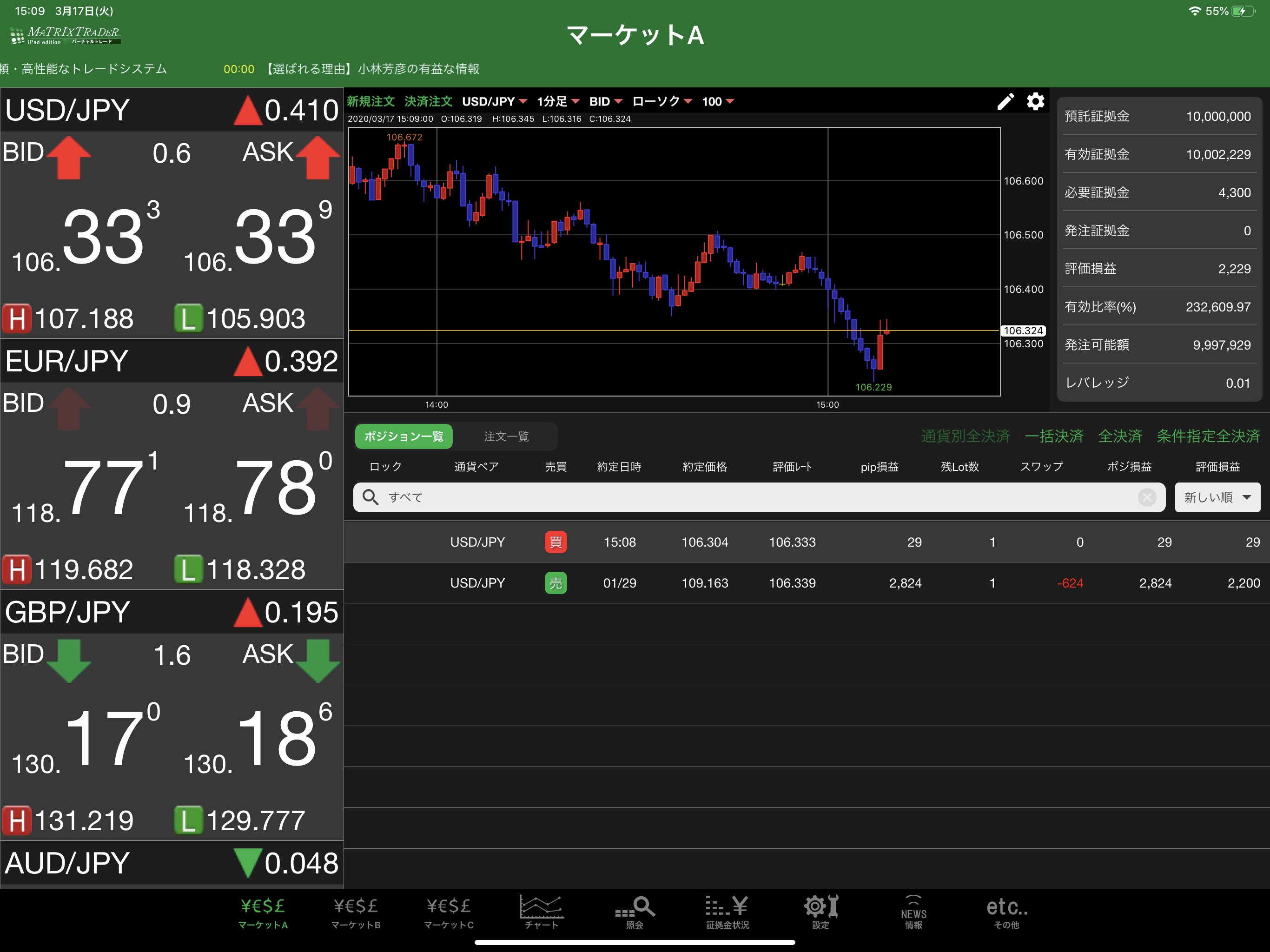Screen dimensions: 1270x952
Task: Select the ポジション一覧 tab
Action: 403,436
